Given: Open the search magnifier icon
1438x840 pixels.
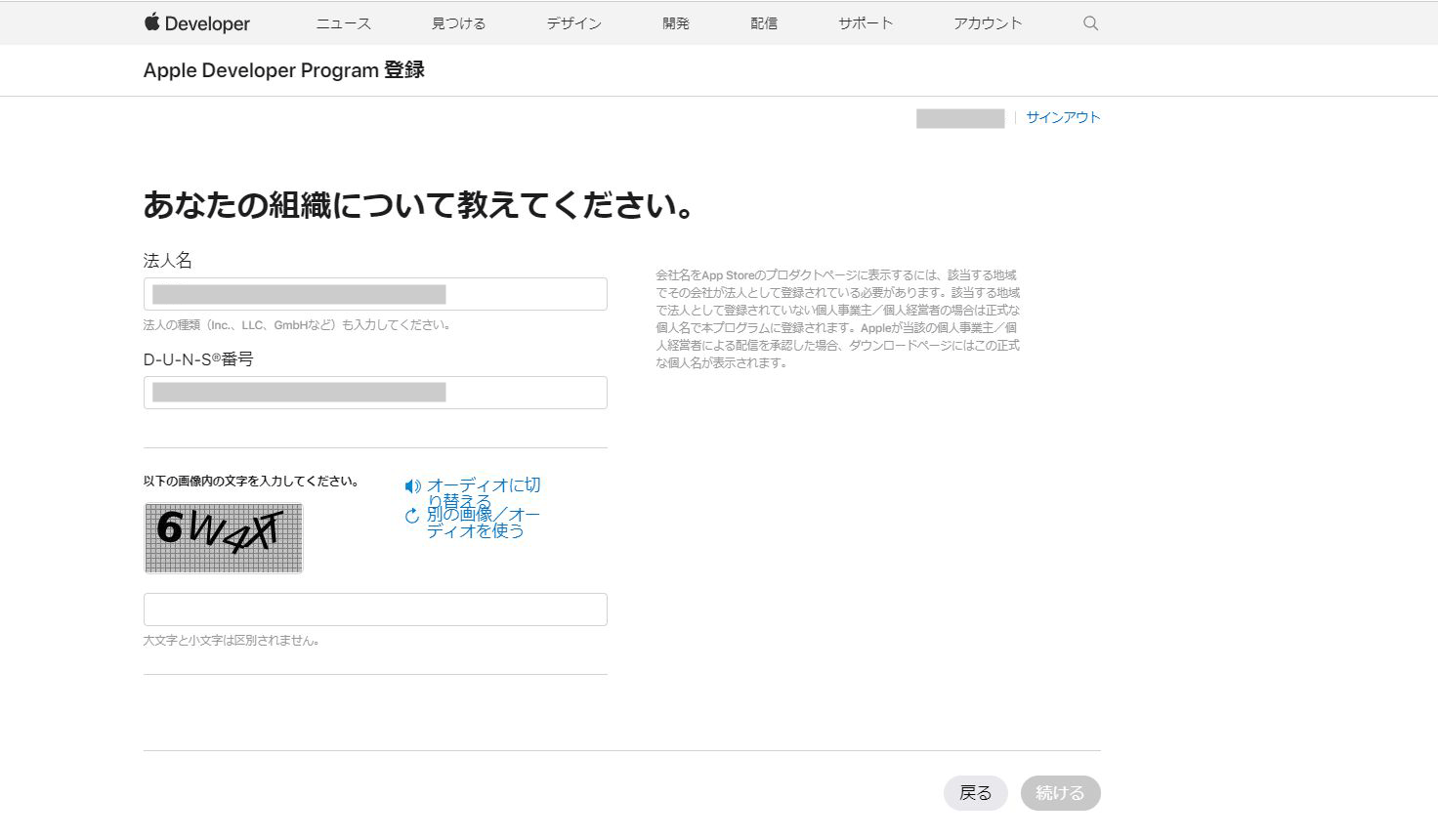Looking at the screenshot, I should pyautogui.click(x=1090, y=23).
